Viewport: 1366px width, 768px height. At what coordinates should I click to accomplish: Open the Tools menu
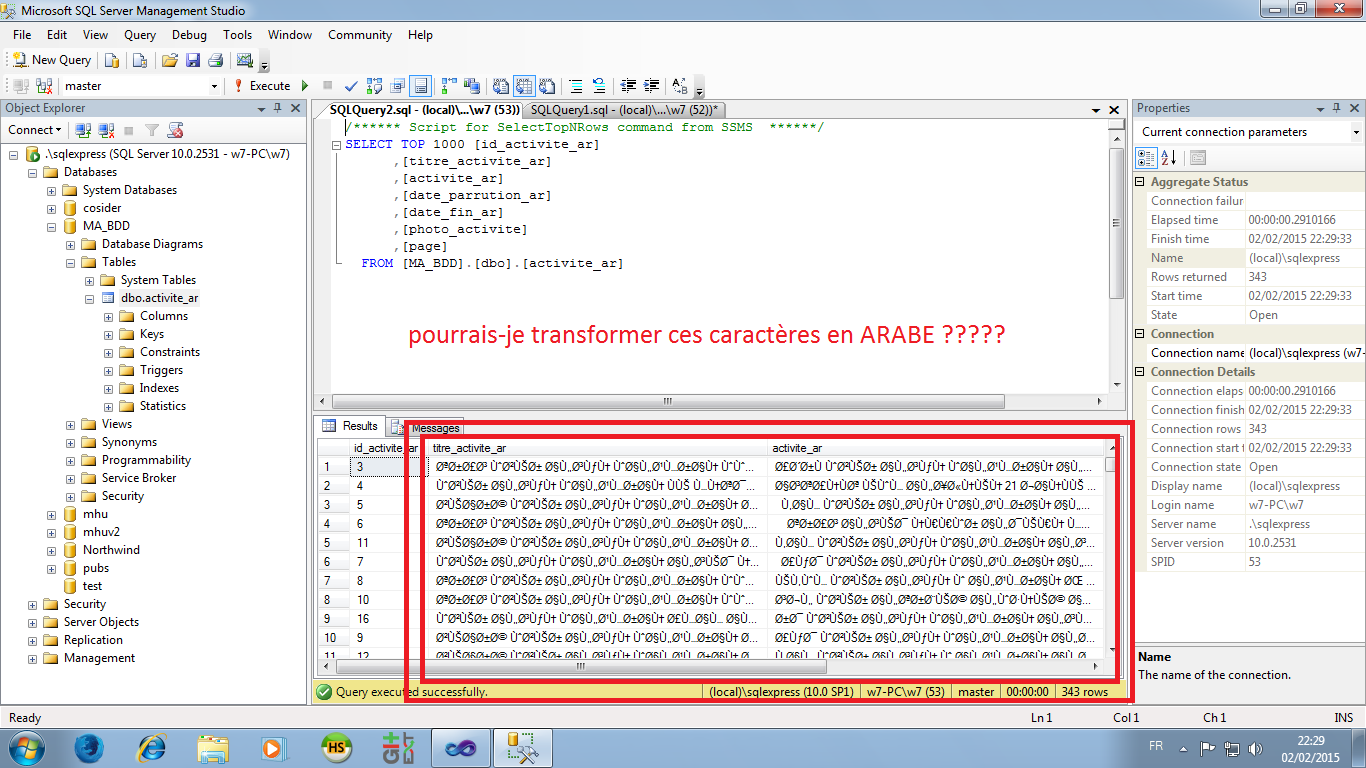tap(237, 34)
